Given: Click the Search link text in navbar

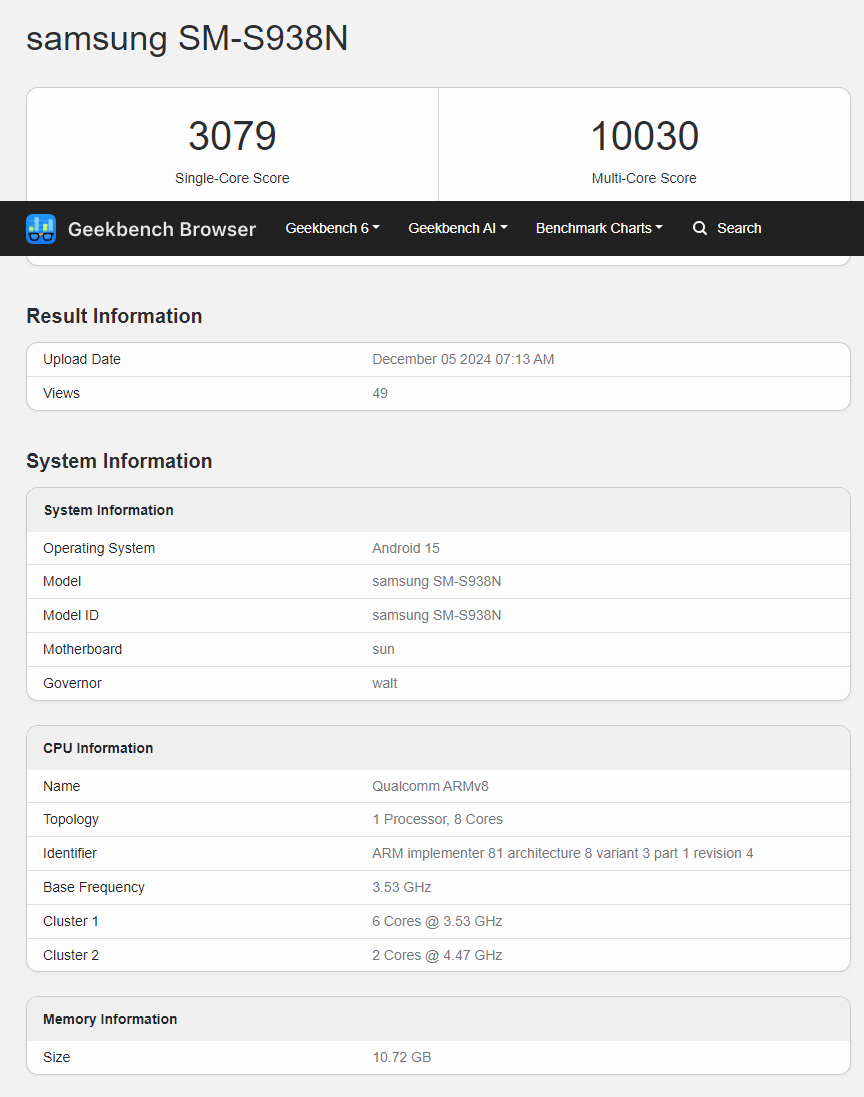Looking at the screenshot, I should click(x=739, y=228).
